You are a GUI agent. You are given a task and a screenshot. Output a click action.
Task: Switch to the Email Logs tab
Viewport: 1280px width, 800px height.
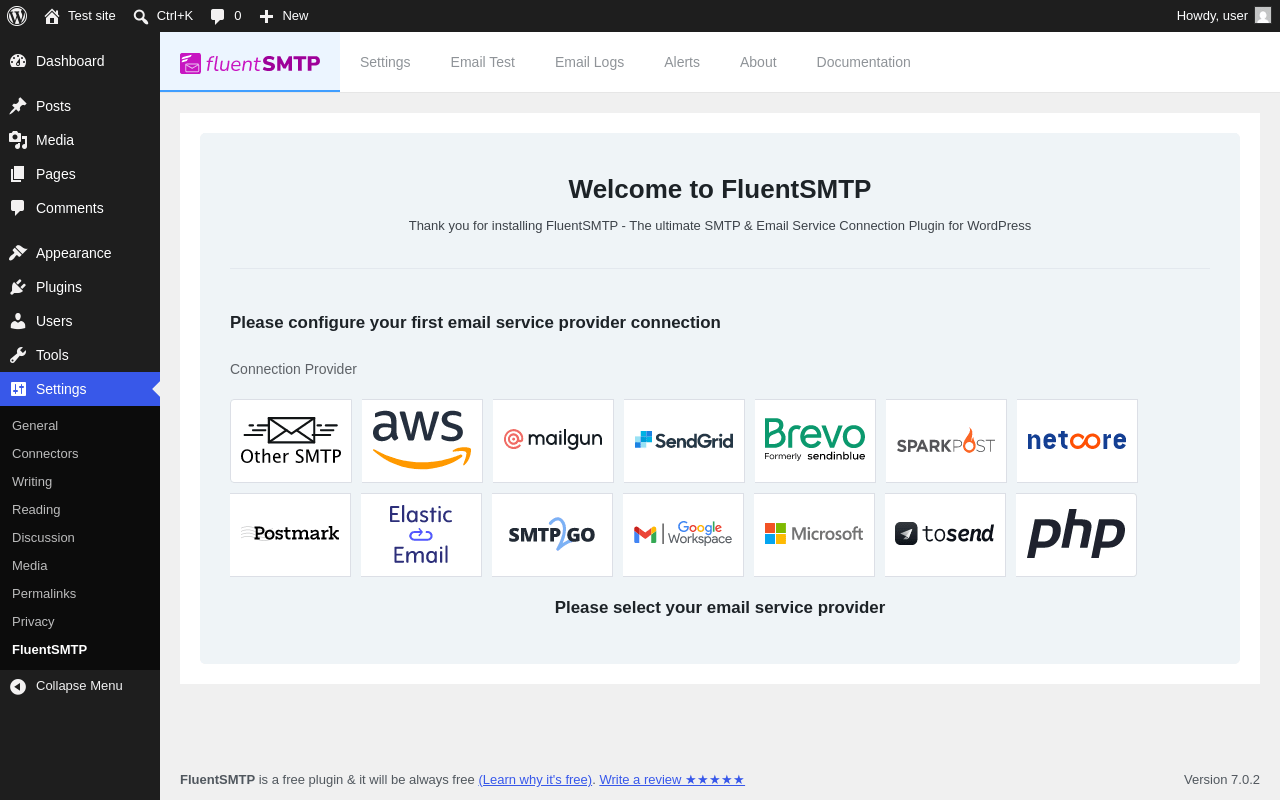click(589, 62)
